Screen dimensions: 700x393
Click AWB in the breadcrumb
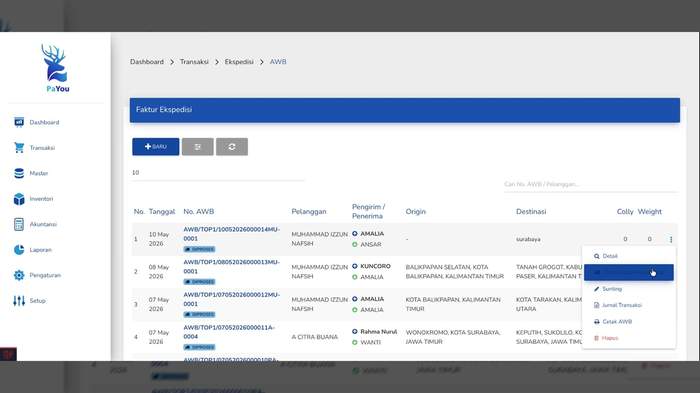point(278,62)
